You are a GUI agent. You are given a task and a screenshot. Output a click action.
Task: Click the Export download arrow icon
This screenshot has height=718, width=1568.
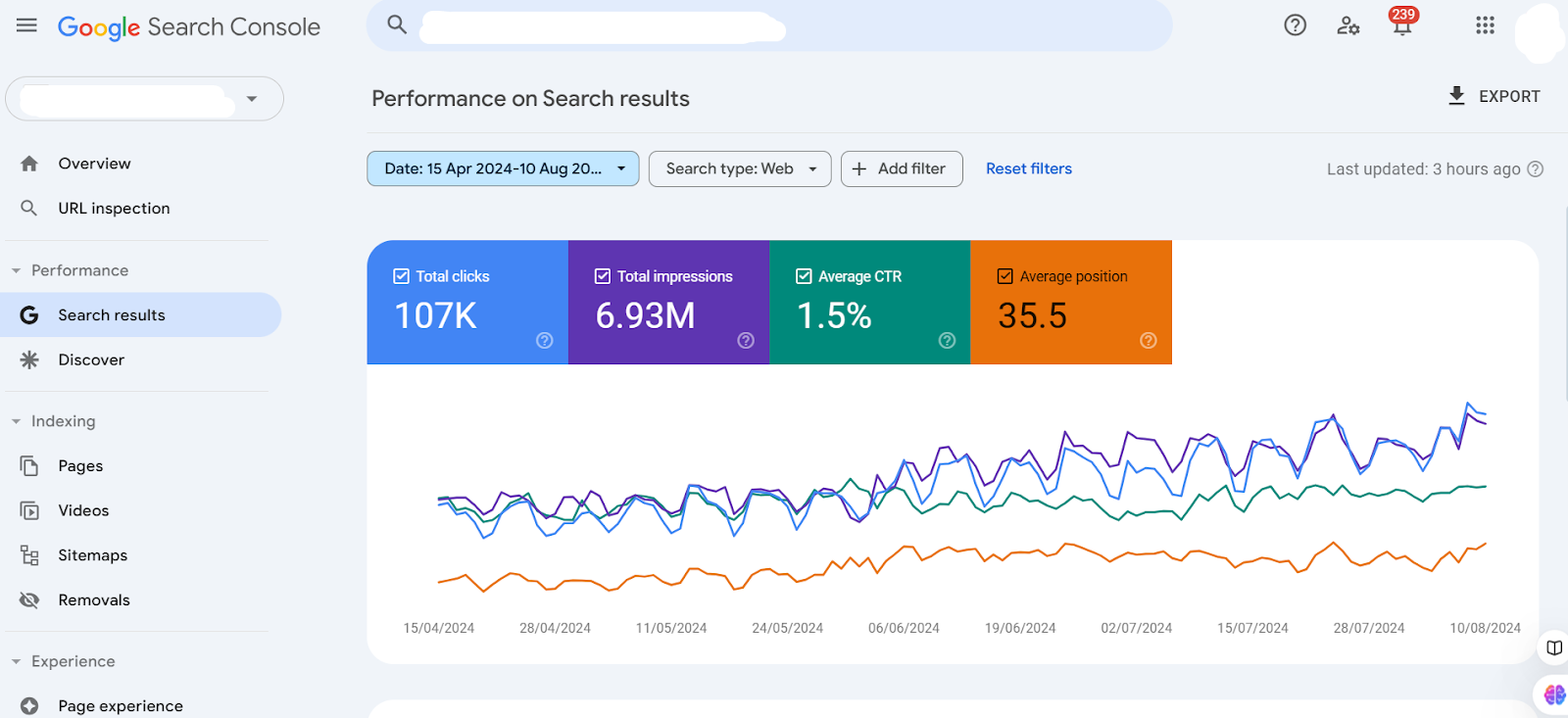1457,96
